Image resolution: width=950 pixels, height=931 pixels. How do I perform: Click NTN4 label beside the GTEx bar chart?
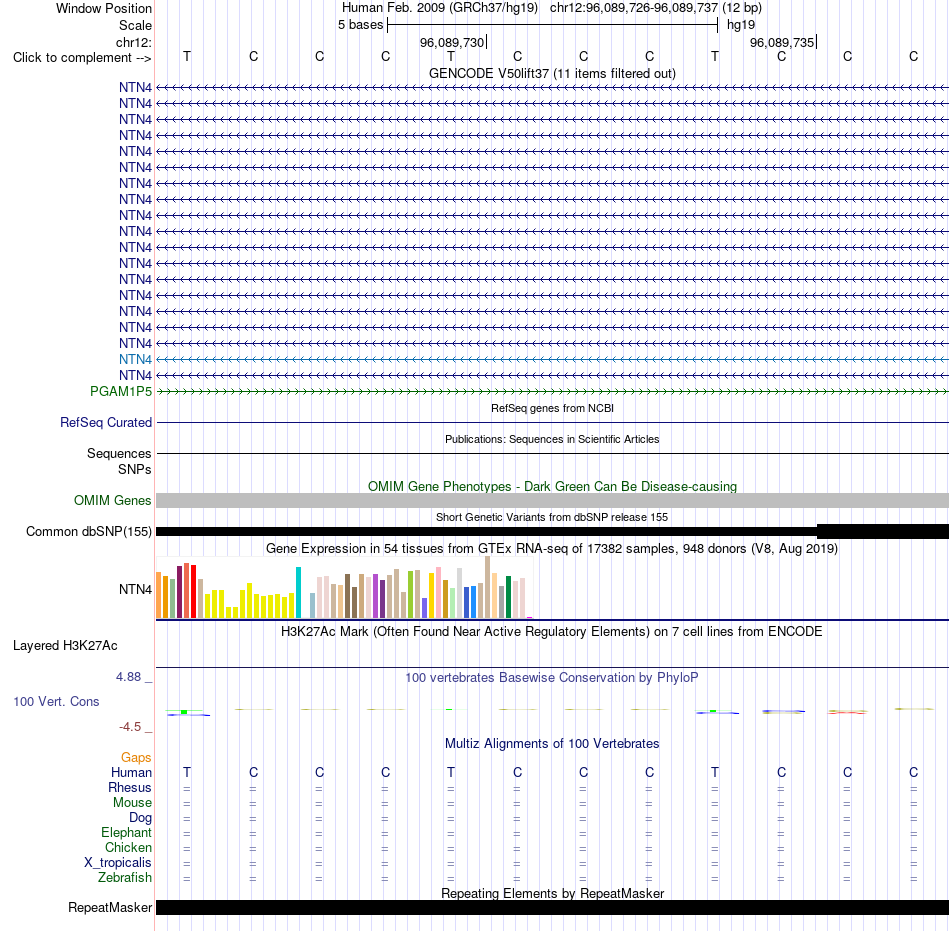[135, 589]
